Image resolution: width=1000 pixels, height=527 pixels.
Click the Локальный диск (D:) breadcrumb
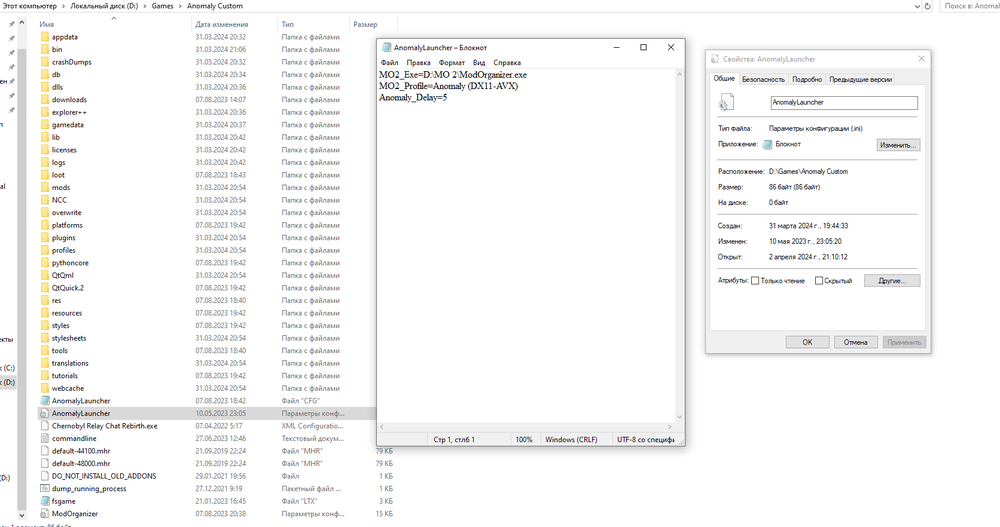104,6
